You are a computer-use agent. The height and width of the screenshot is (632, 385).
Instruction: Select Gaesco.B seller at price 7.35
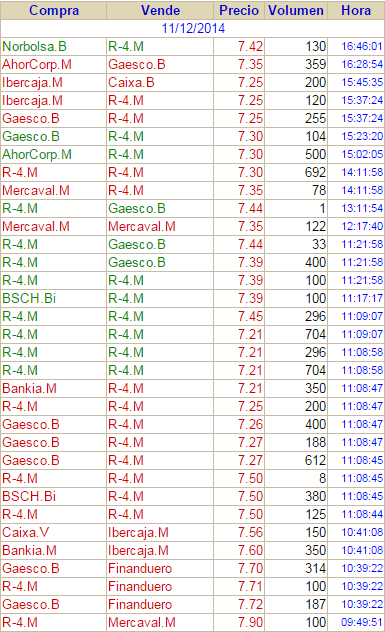160,64
